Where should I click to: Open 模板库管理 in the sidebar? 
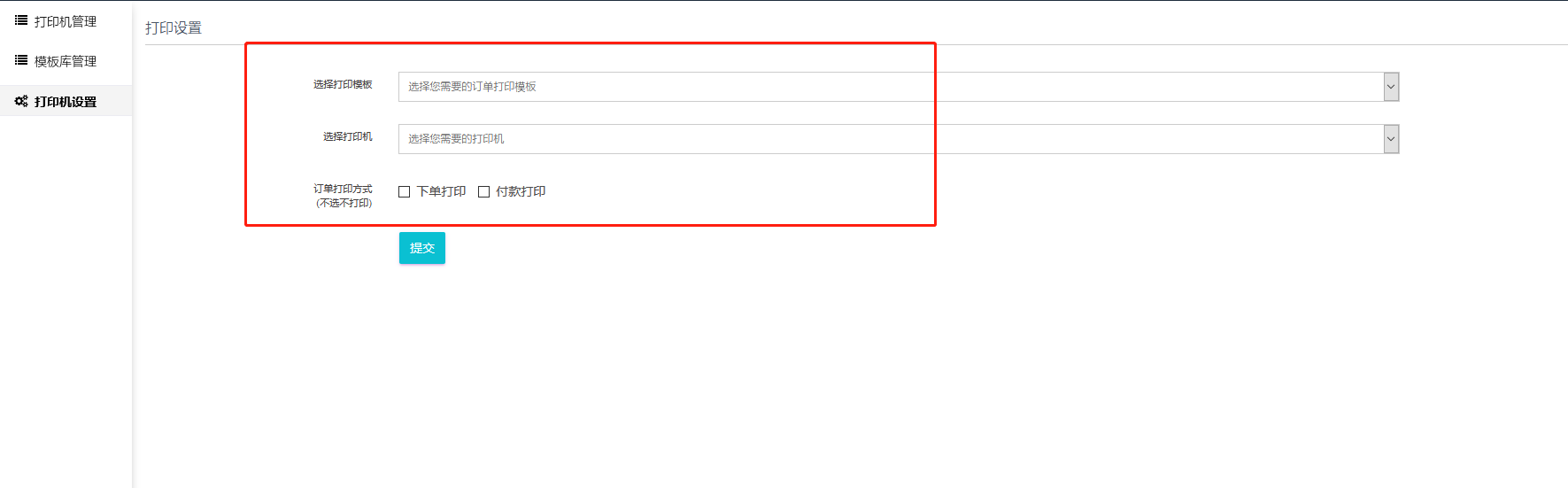(x=66, y=61)
